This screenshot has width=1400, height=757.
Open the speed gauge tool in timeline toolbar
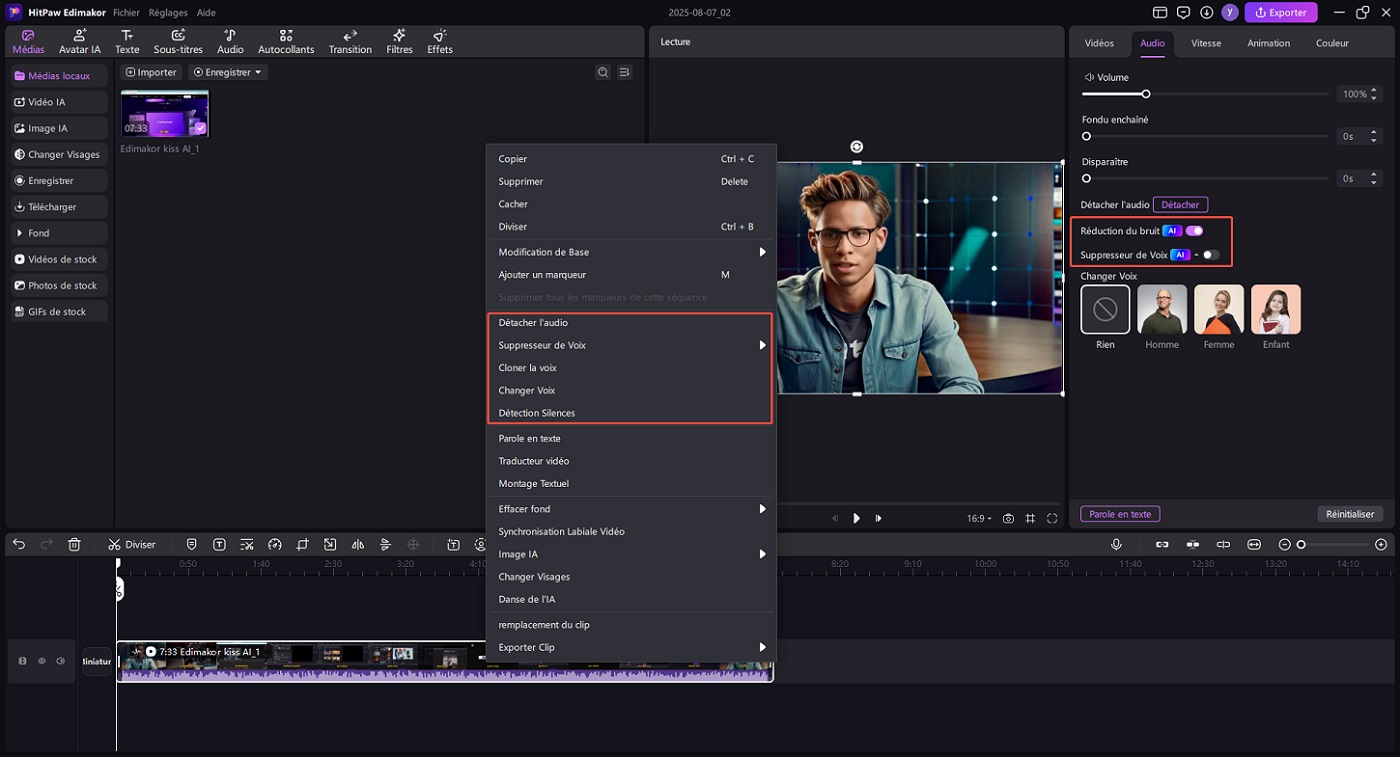pyautogui.click(x=275, y=545)
